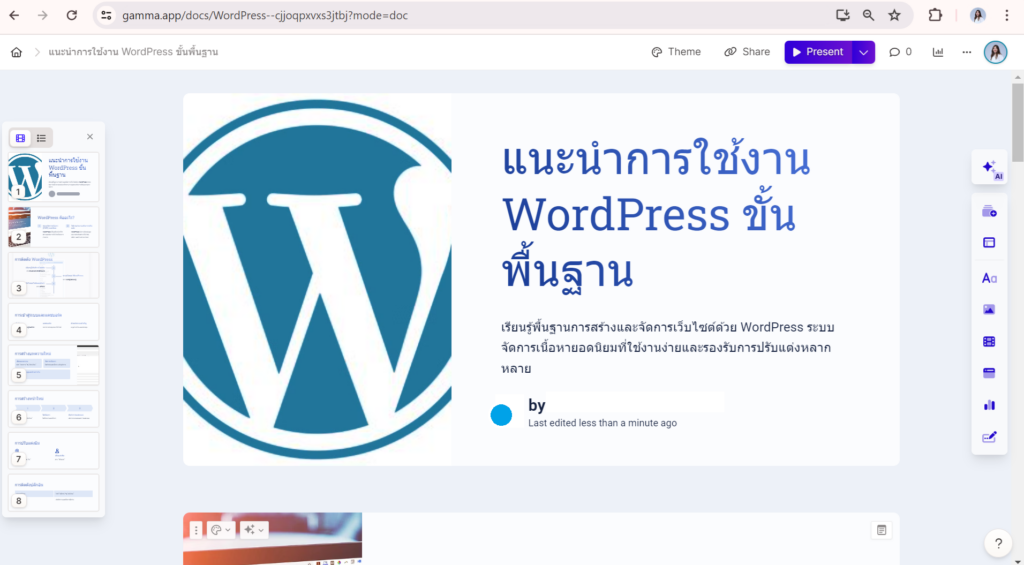Open the card templates insert icon
The width and height of the screenshot is (1024, 565).
[x=989, y=211]
